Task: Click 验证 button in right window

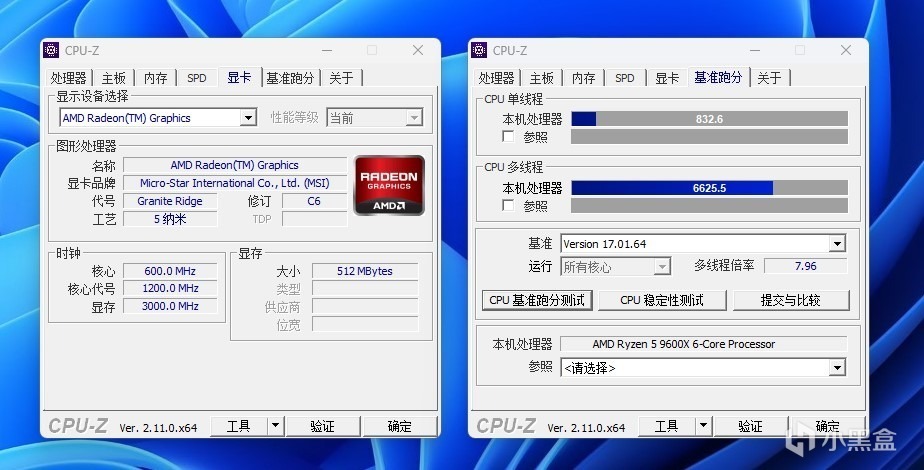Action: [x=750, y=426]
